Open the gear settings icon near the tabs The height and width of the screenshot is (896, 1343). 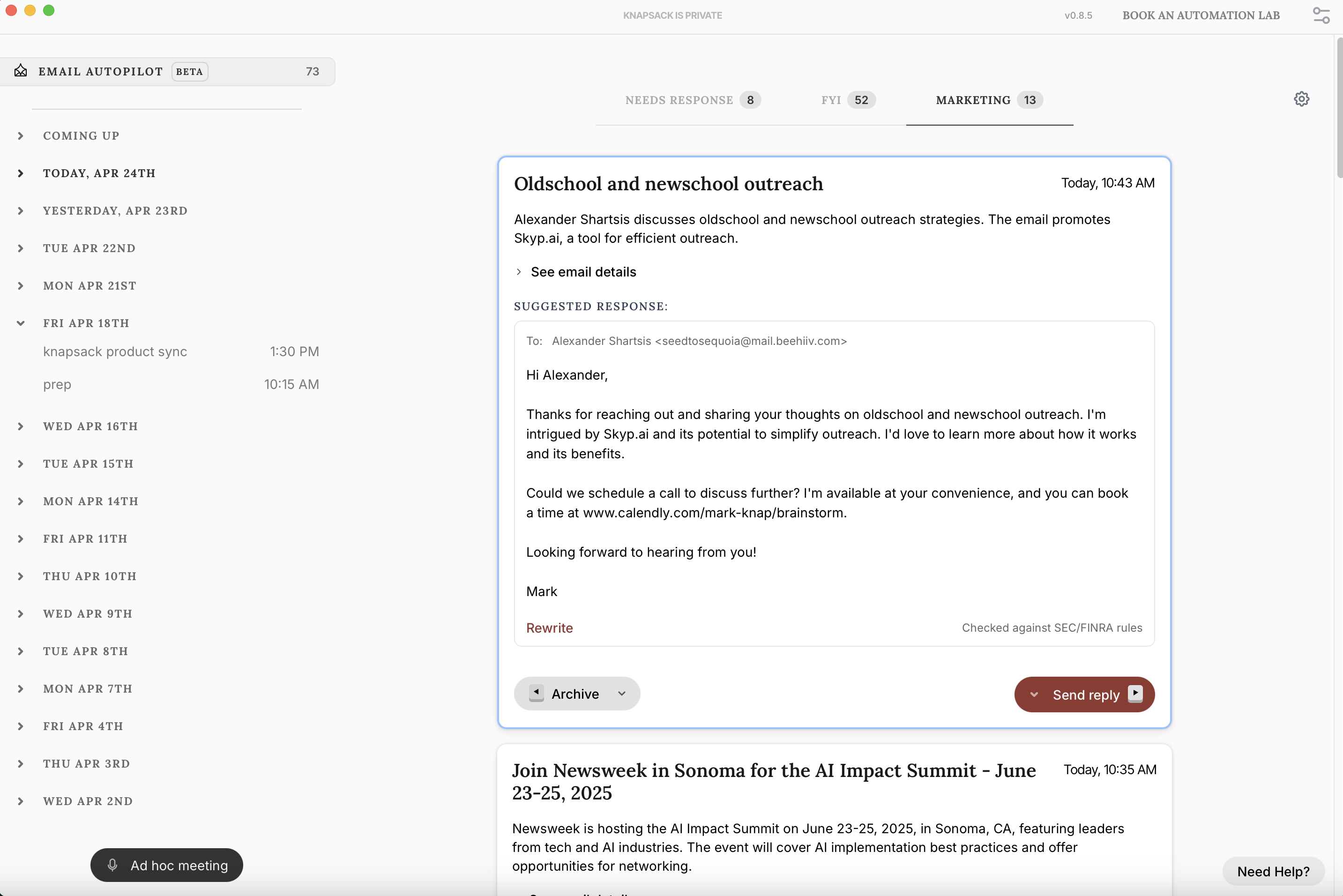click(x=1301, y=99)
